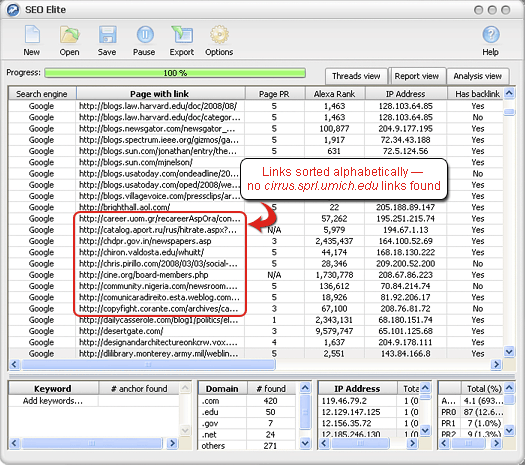Click the Alexa Rank value 2,435,437

click(x=334, y=241)
